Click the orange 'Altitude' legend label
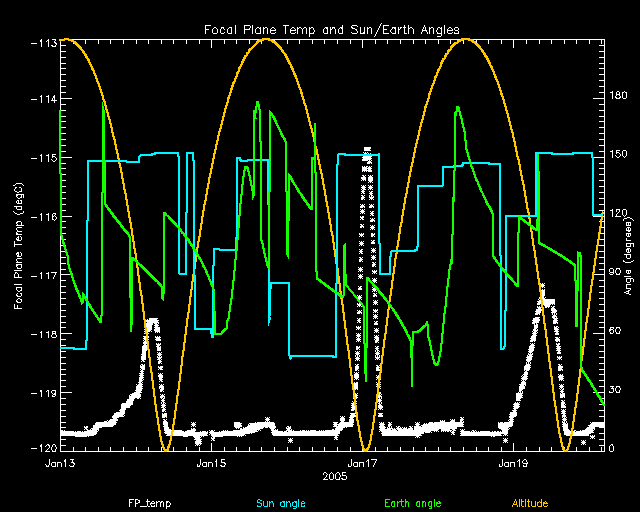 [x=529, y=501]
